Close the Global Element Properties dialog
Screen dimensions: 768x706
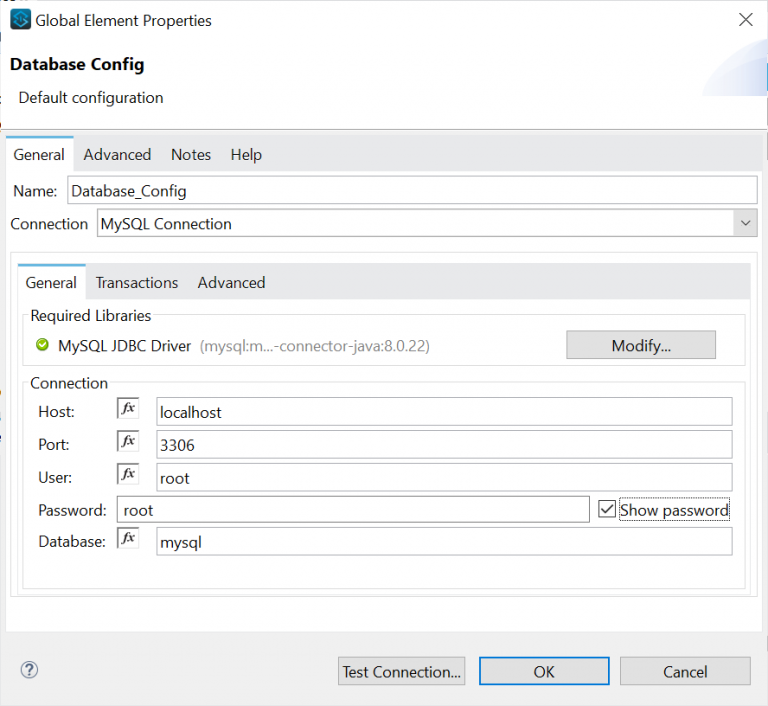[x=745, y=19]
